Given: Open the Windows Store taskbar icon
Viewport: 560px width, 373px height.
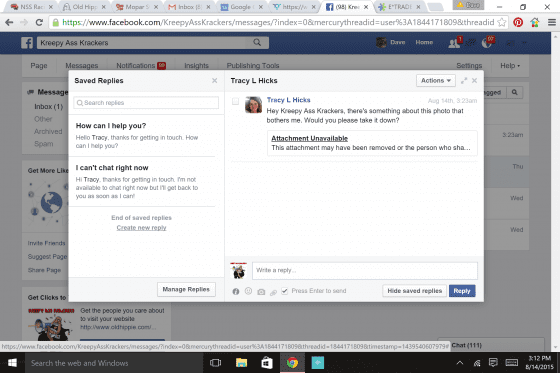Looking at the screenshot, I should tap(267, 363).
